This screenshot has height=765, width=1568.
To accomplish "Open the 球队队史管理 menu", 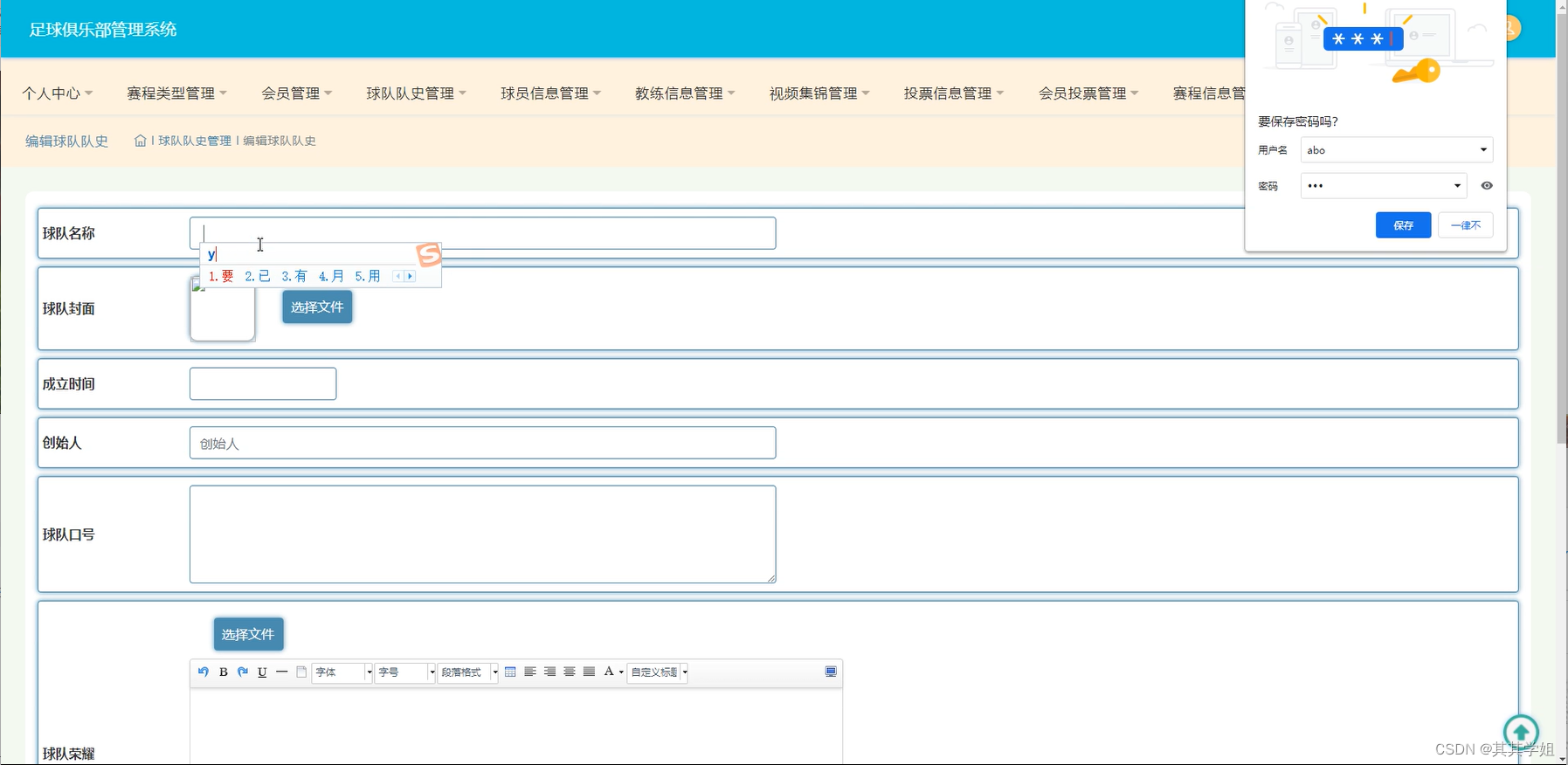I will tap(417, 93).
